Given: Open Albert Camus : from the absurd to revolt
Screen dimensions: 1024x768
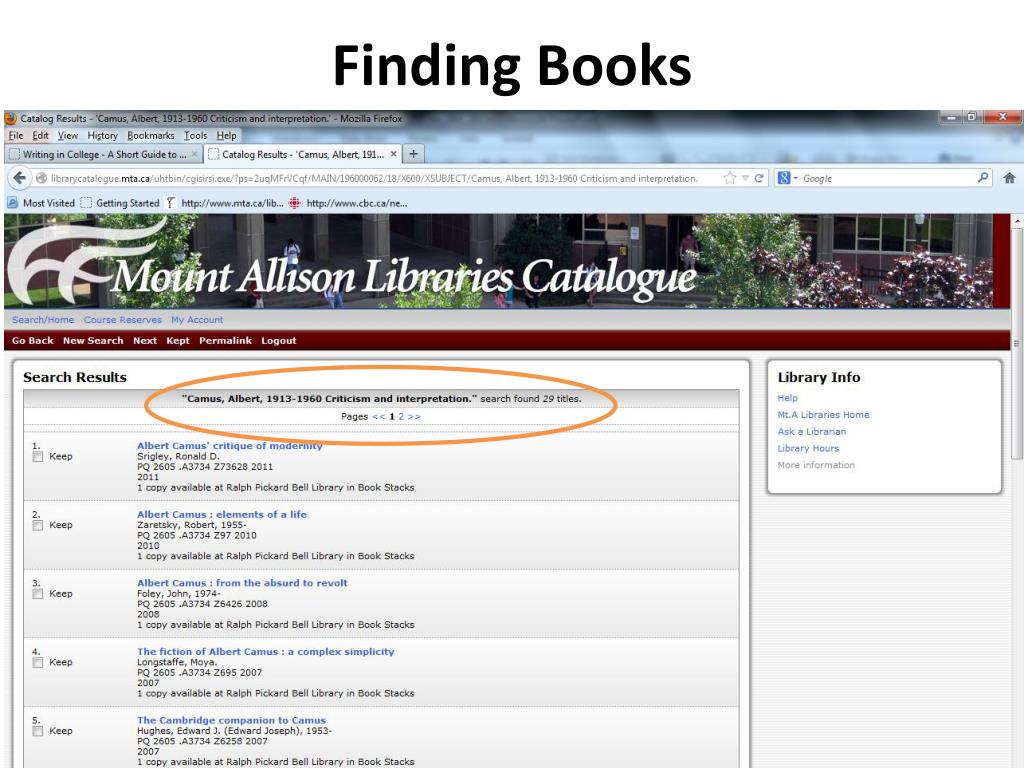Looking at the screenshot, I should 242,583.
